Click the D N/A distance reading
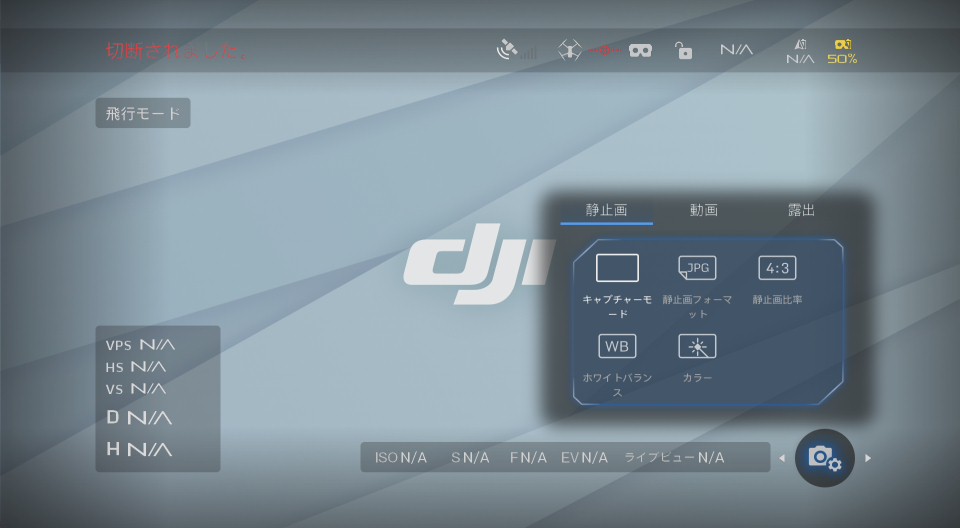The image size is (960, 528). (x=139, y=418)
